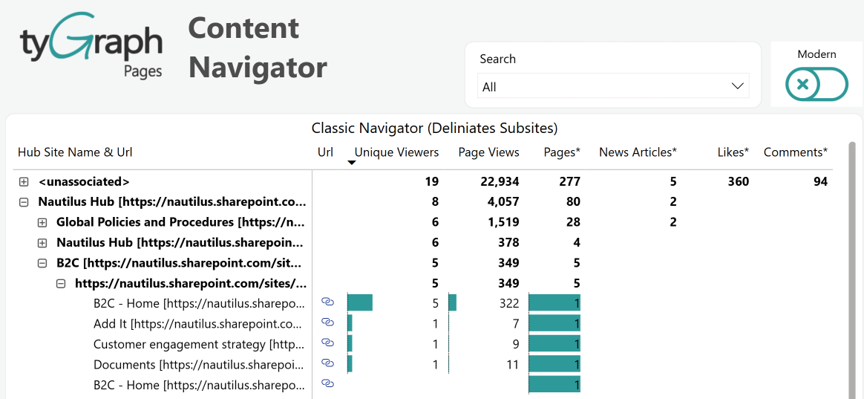The height and width of the screenshot is (399, 864).
Task: Collapse the B2C hub row
Action: click(42, 263)
